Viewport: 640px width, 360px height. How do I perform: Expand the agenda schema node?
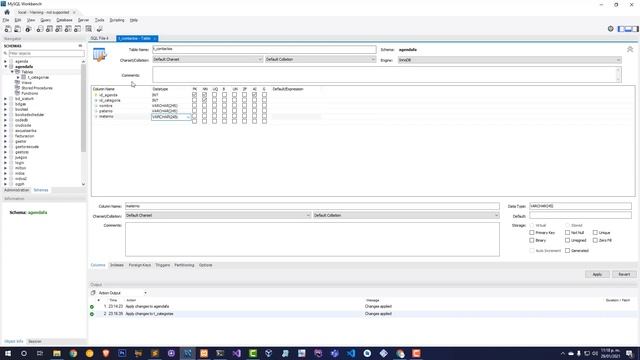[x=6, y=61]
